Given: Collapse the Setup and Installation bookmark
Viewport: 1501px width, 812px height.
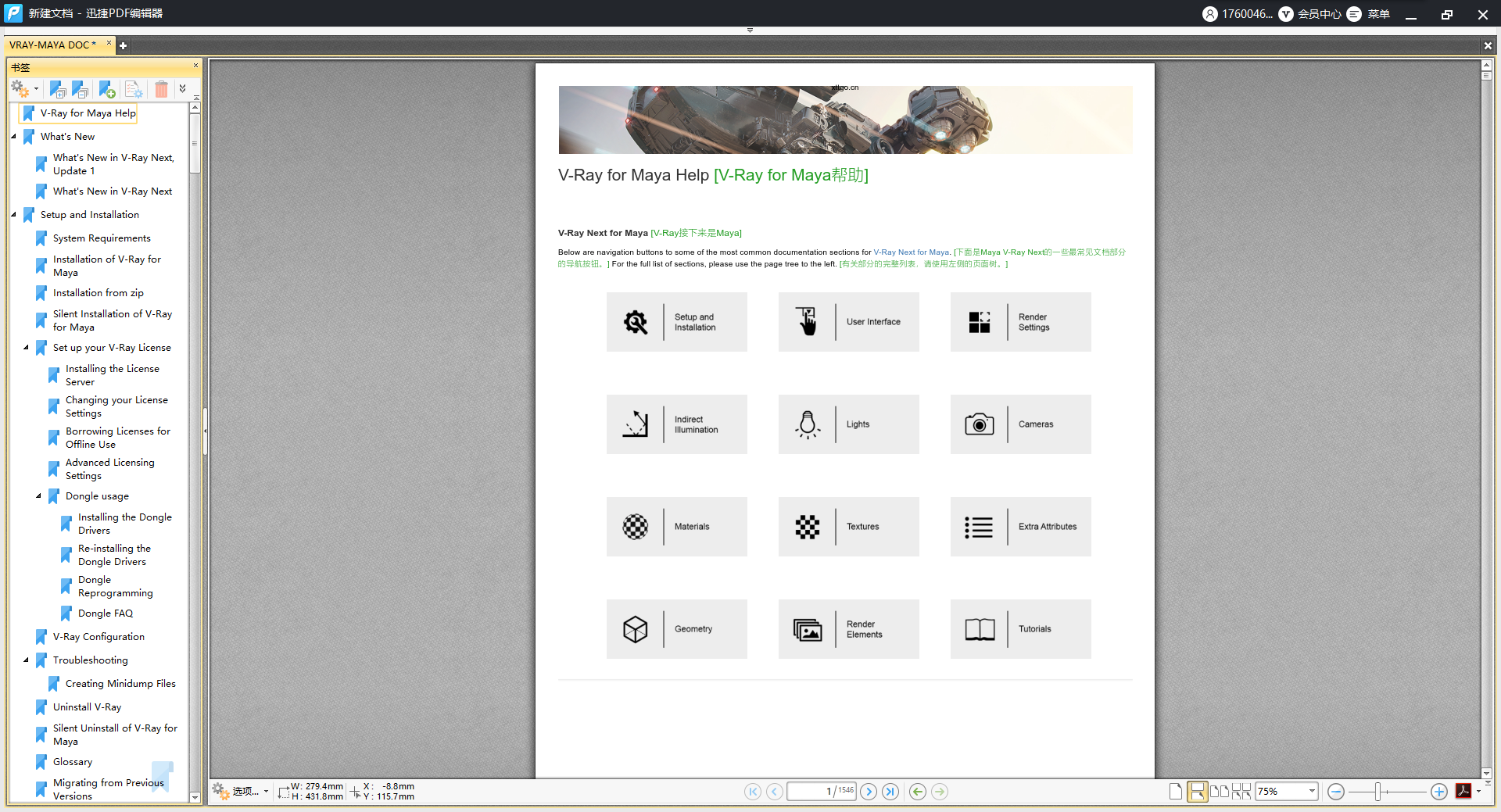Looking at the screenshot, I should point(14,214).
